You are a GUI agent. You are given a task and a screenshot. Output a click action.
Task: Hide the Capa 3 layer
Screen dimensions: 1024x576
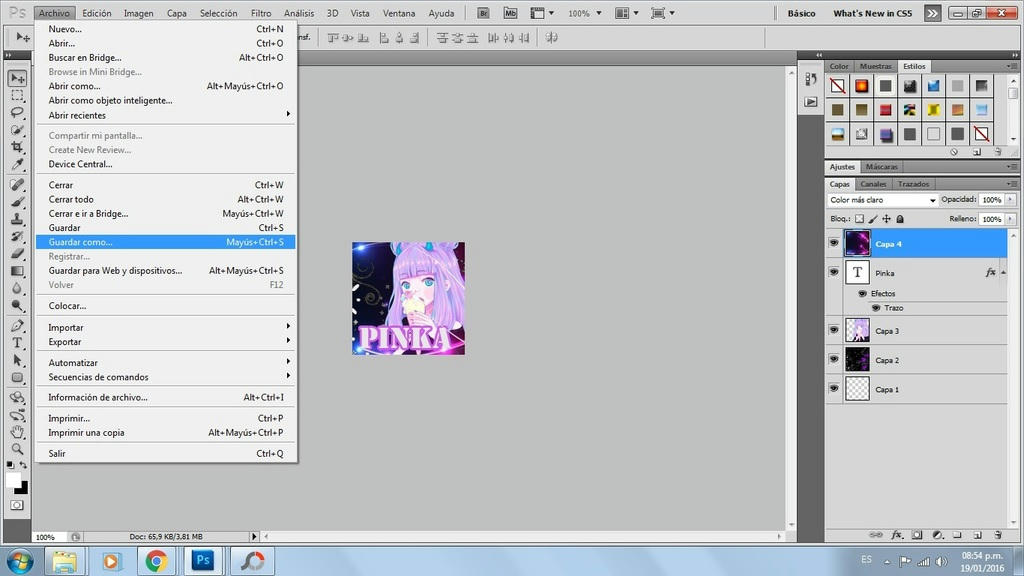coord(834,330)
